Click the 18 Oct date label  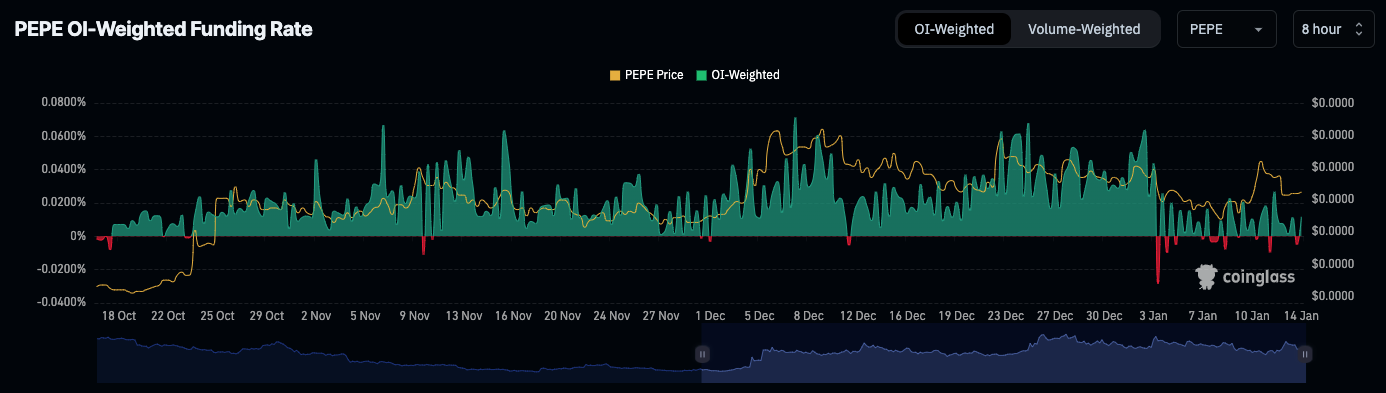[x=119, y=316]
